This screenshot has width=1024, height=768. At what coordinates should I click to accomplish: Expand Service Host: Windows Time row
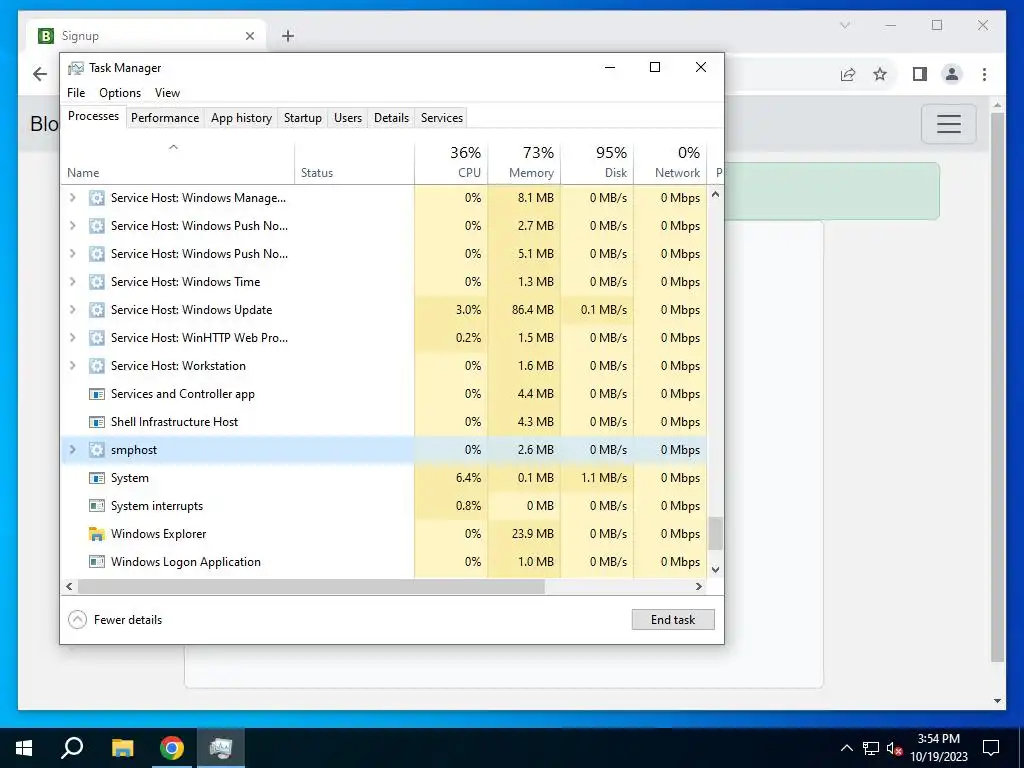pyautogui.click(x=72, y=282)
